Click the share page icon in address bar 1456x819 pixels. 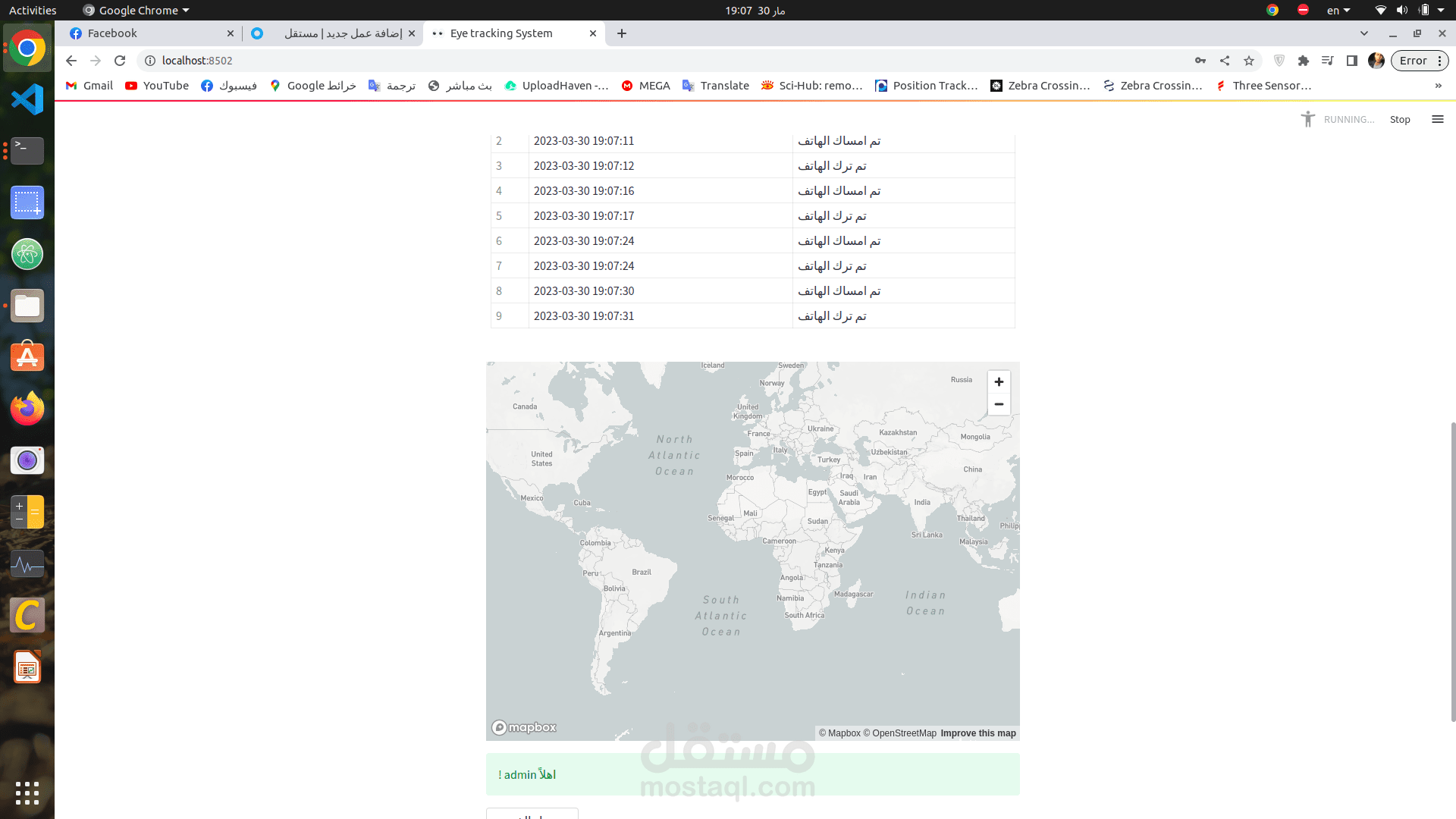(1225, 61)
